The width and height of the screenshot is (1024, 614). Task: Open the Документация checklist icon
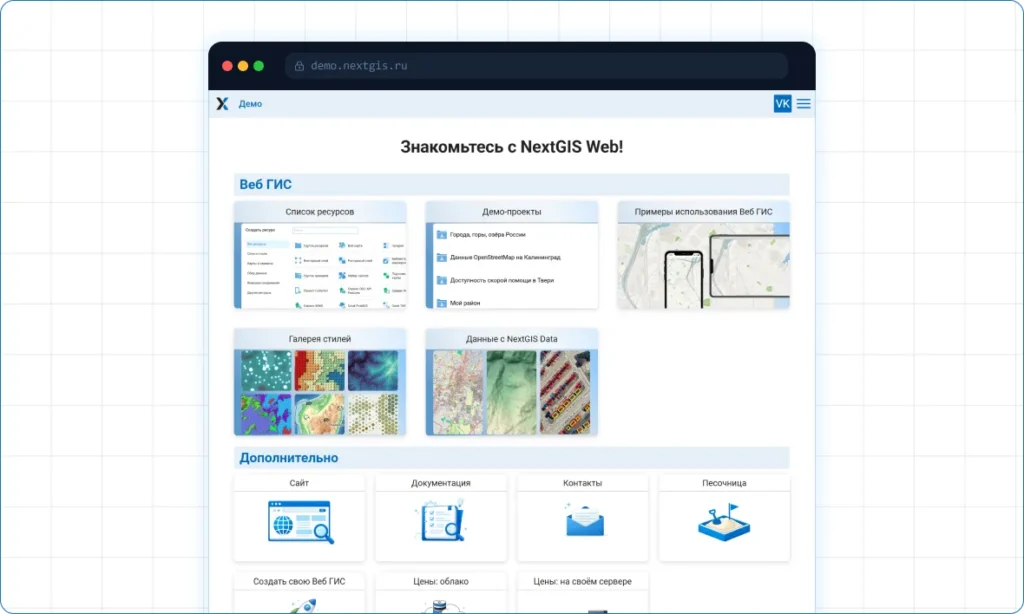point(440,522)
